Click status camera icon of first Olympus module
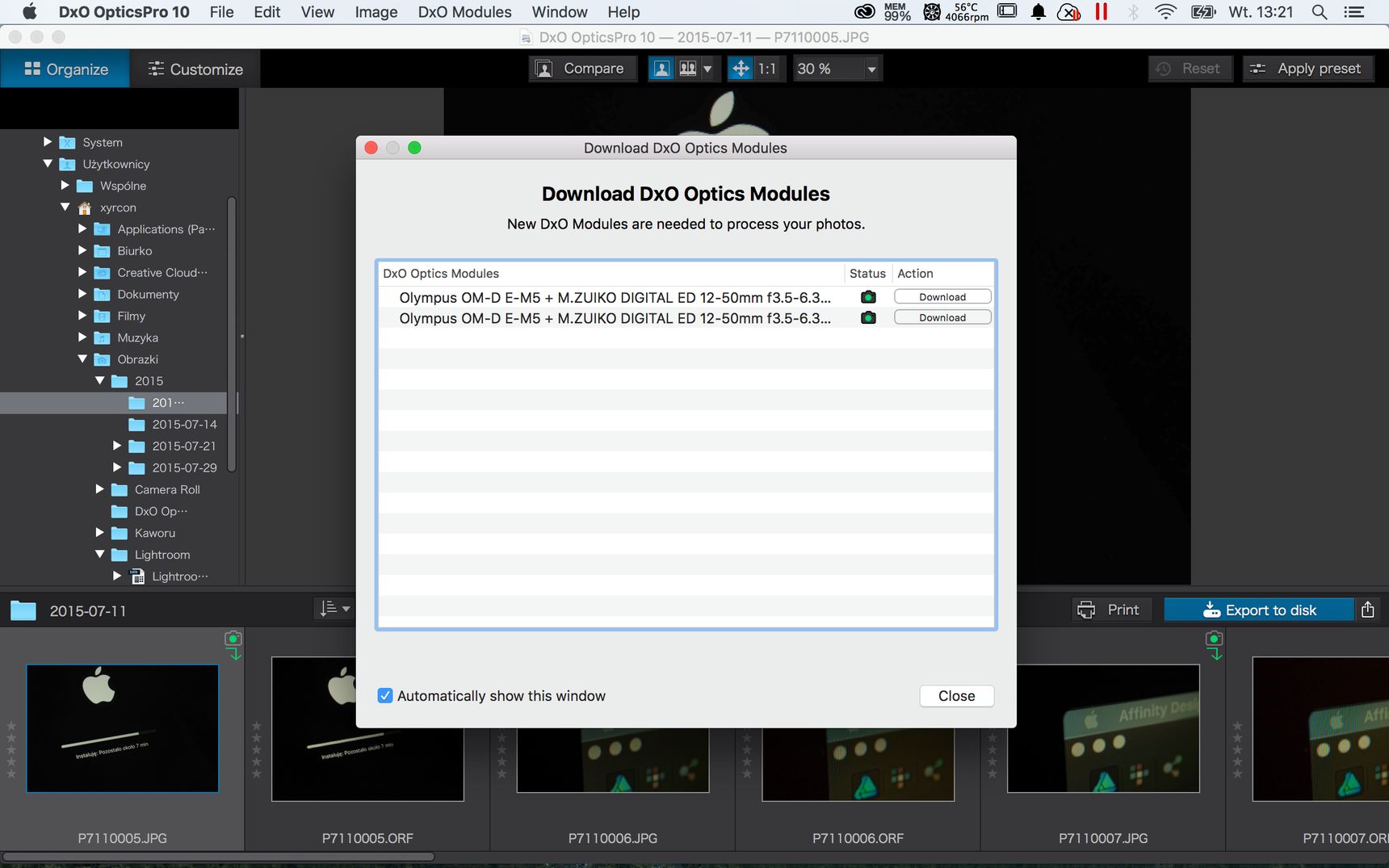The width and height of the screenshot is (1389, 868). pos(868,297)
